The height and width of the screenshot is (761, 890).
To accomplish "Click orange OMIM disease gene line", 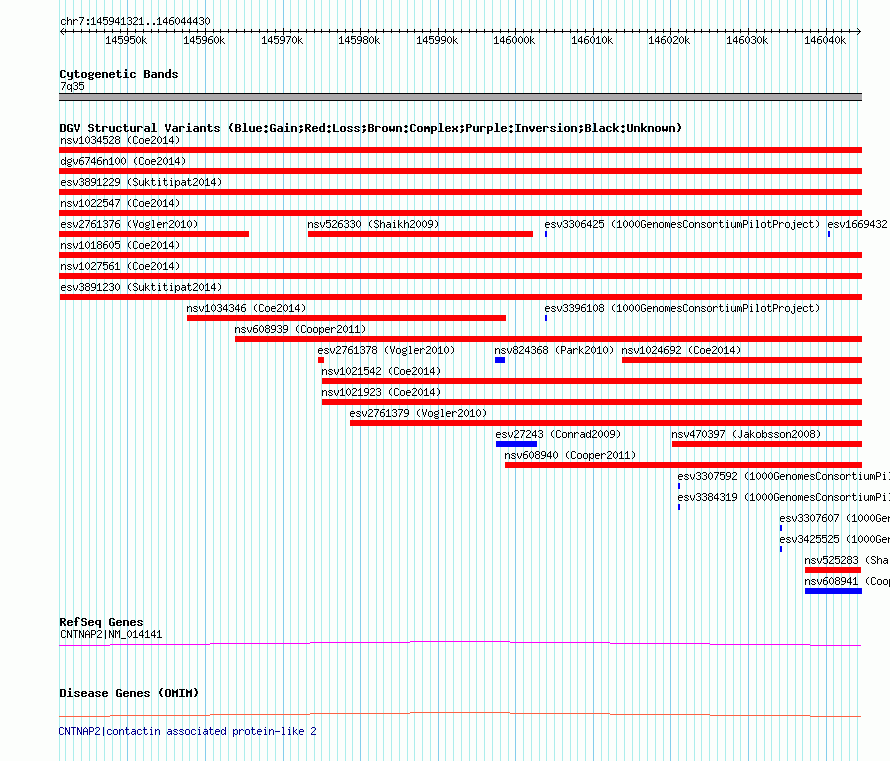I will click(460, 714).
